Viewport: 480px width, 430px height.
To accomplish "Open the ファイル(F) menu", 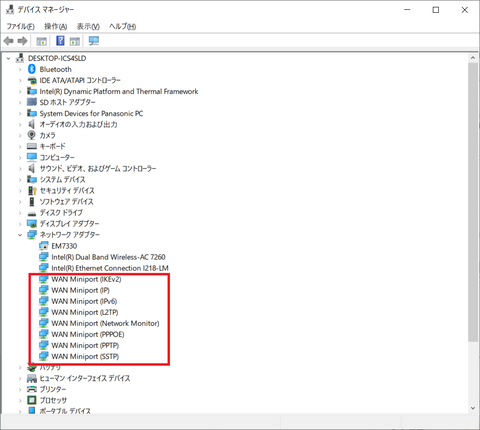I will point(20,26).
